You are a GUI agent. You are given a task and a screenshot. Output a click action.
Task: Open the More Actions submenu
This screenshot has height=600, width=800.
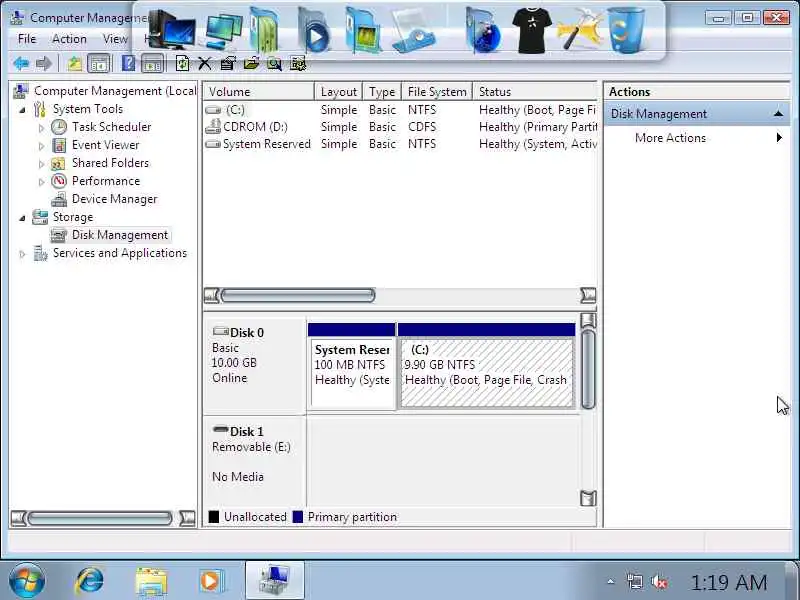pos(697,138)
